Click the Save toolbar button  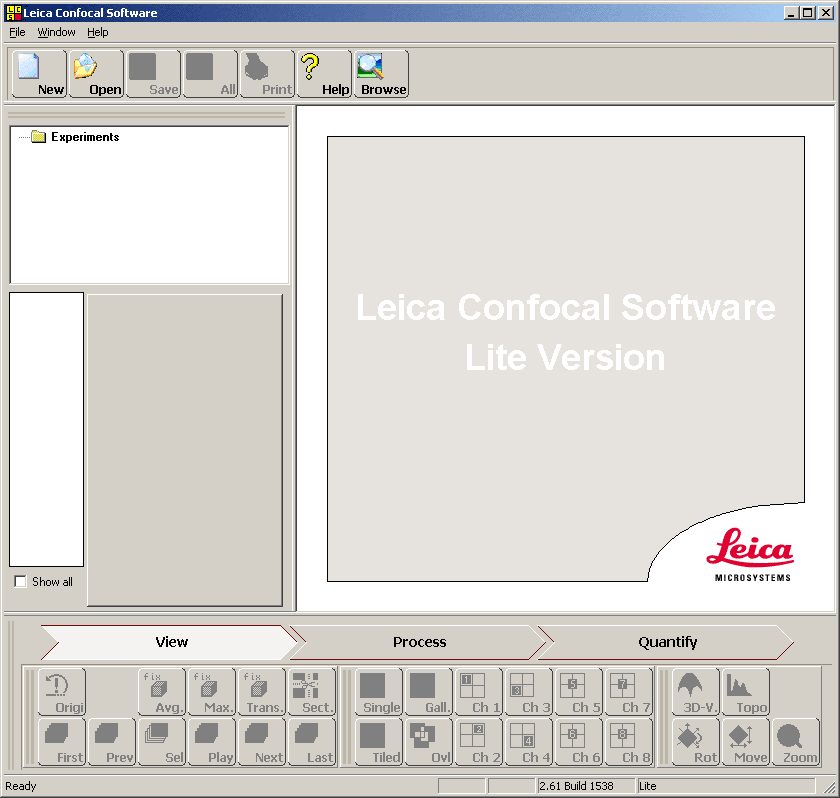coord(153,74)
